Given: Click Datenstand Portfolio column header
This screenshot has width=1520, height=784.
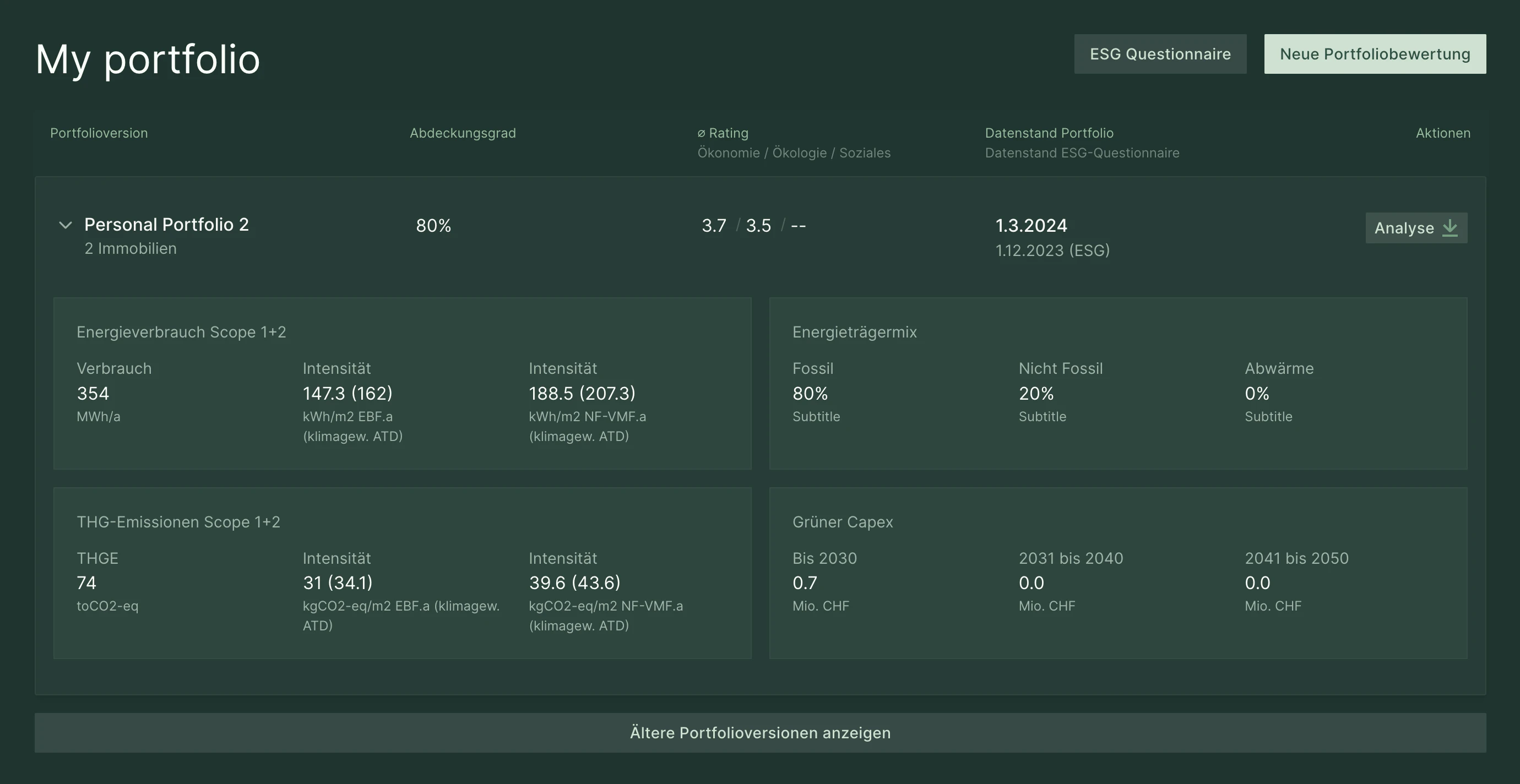Looking at the screenshot, I should pyautogui.click(x=1049, y=133).
